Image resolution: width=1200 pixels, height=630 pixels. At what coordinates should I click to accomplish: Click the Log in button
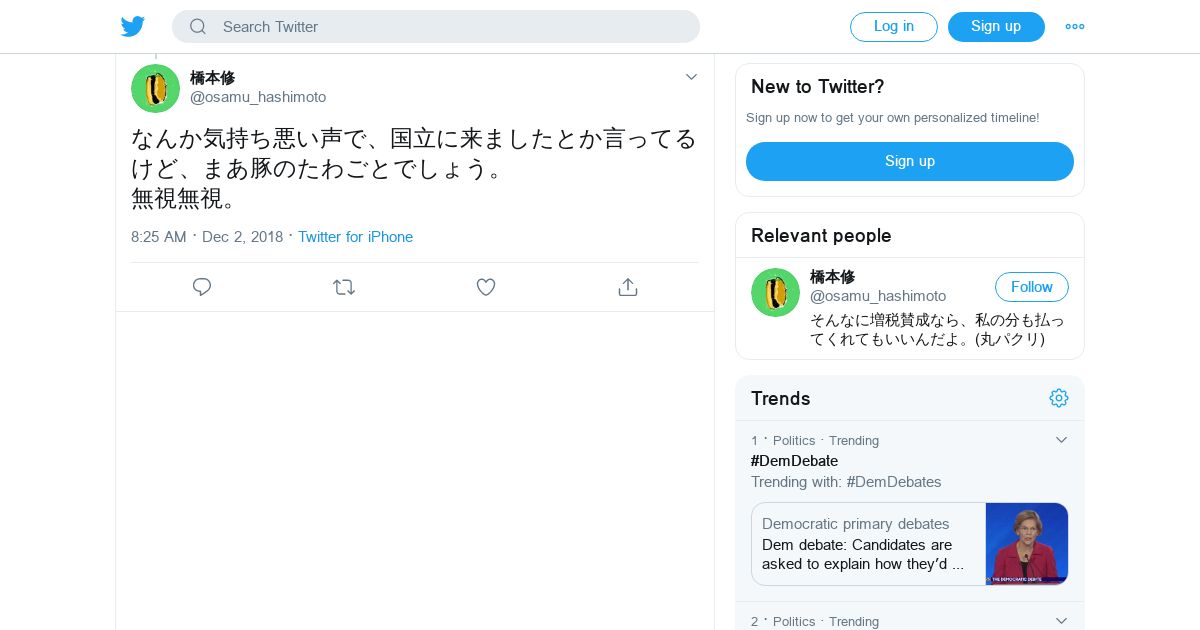click(894, 27)
